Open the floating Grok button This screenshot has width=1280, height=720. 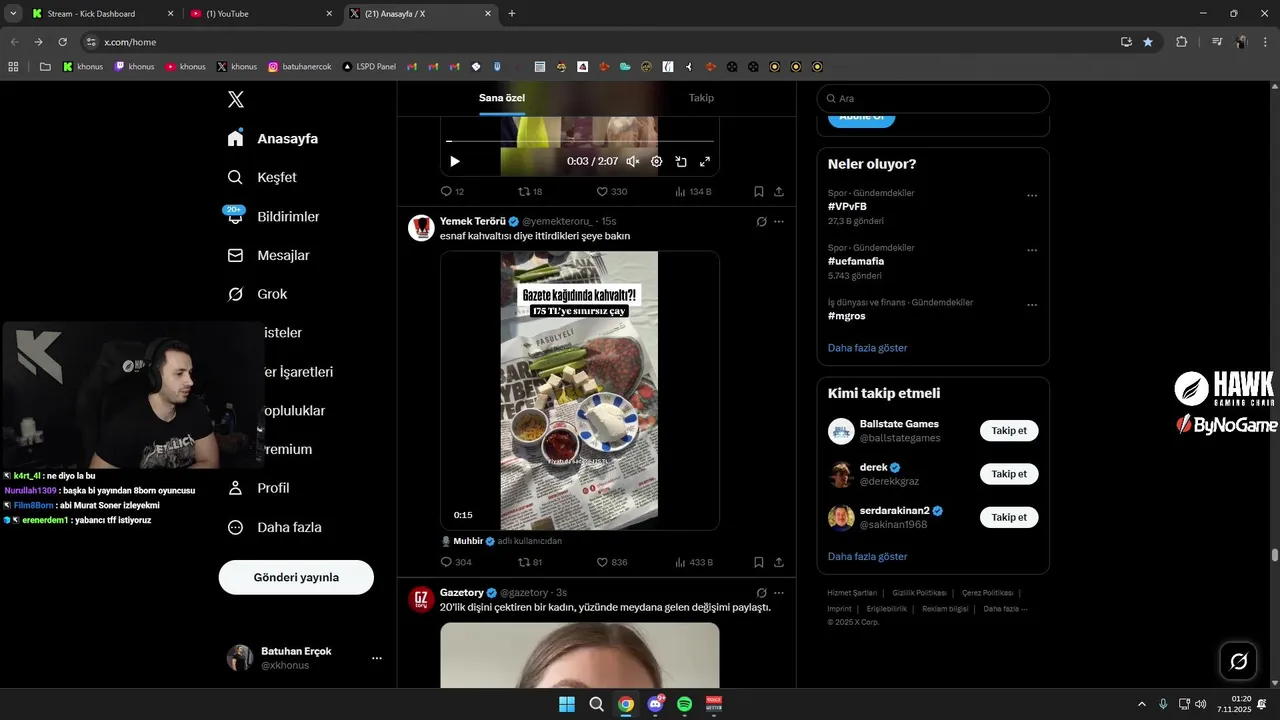(1238, 661)
